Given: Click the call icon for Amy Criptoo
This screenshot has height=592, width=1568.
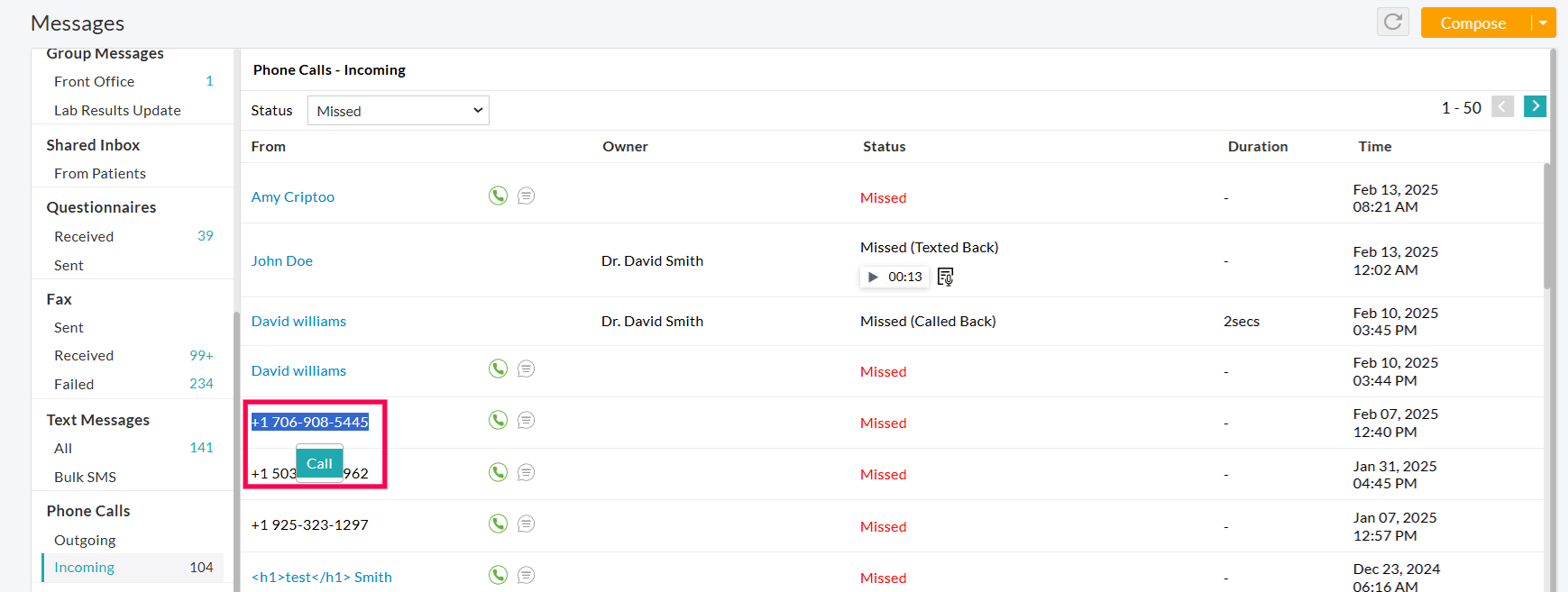Looking at the screenshot, I should [x=498, y=196].
